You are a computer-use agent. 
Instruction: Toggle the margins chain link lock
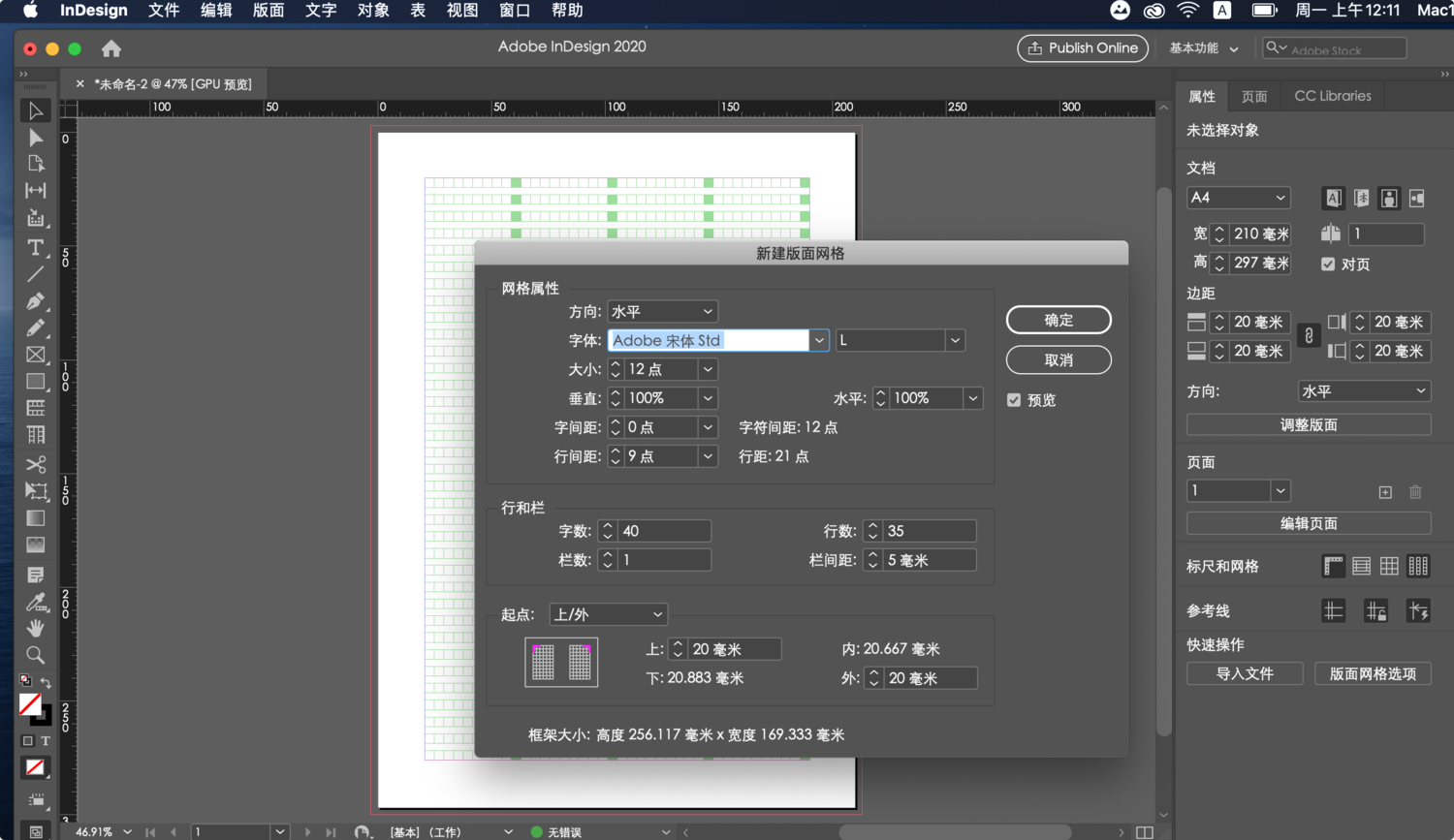pyautogui.click(x=1309, y=336)
